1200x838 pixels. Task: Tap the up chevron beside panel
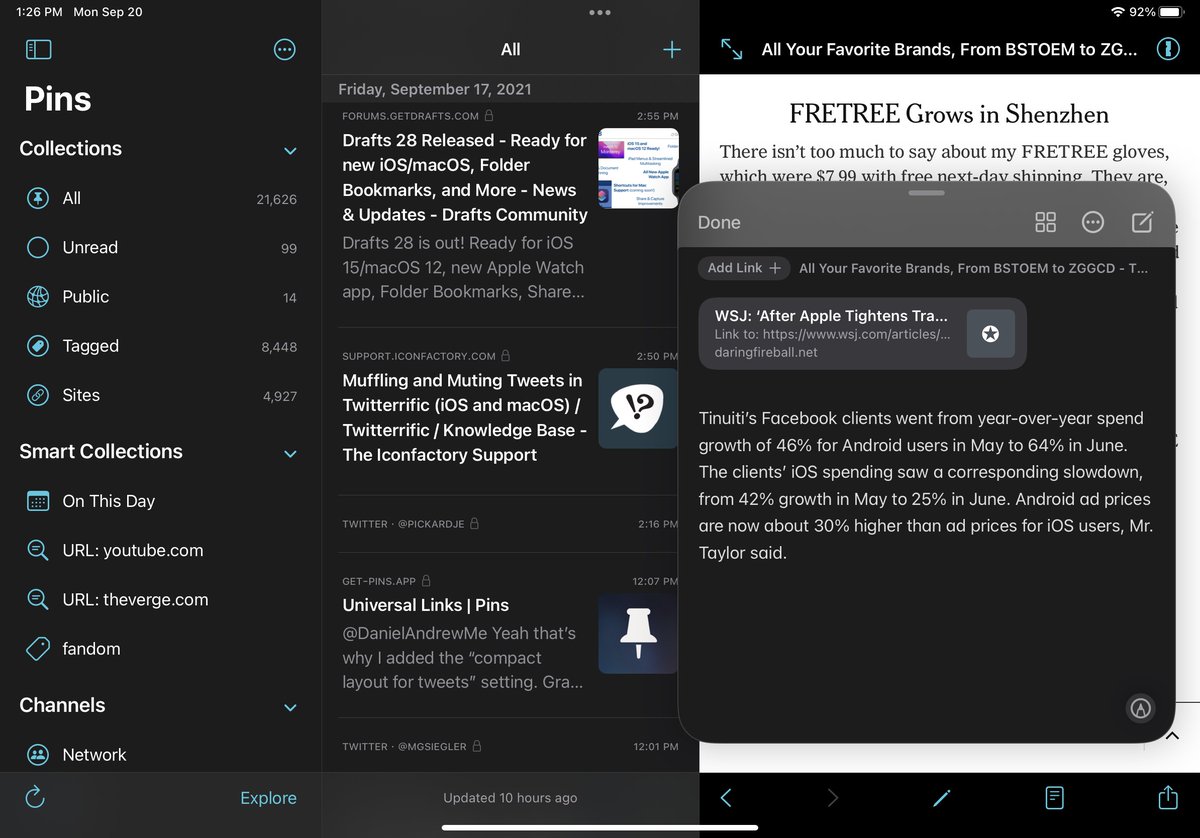click(1174, 736)
